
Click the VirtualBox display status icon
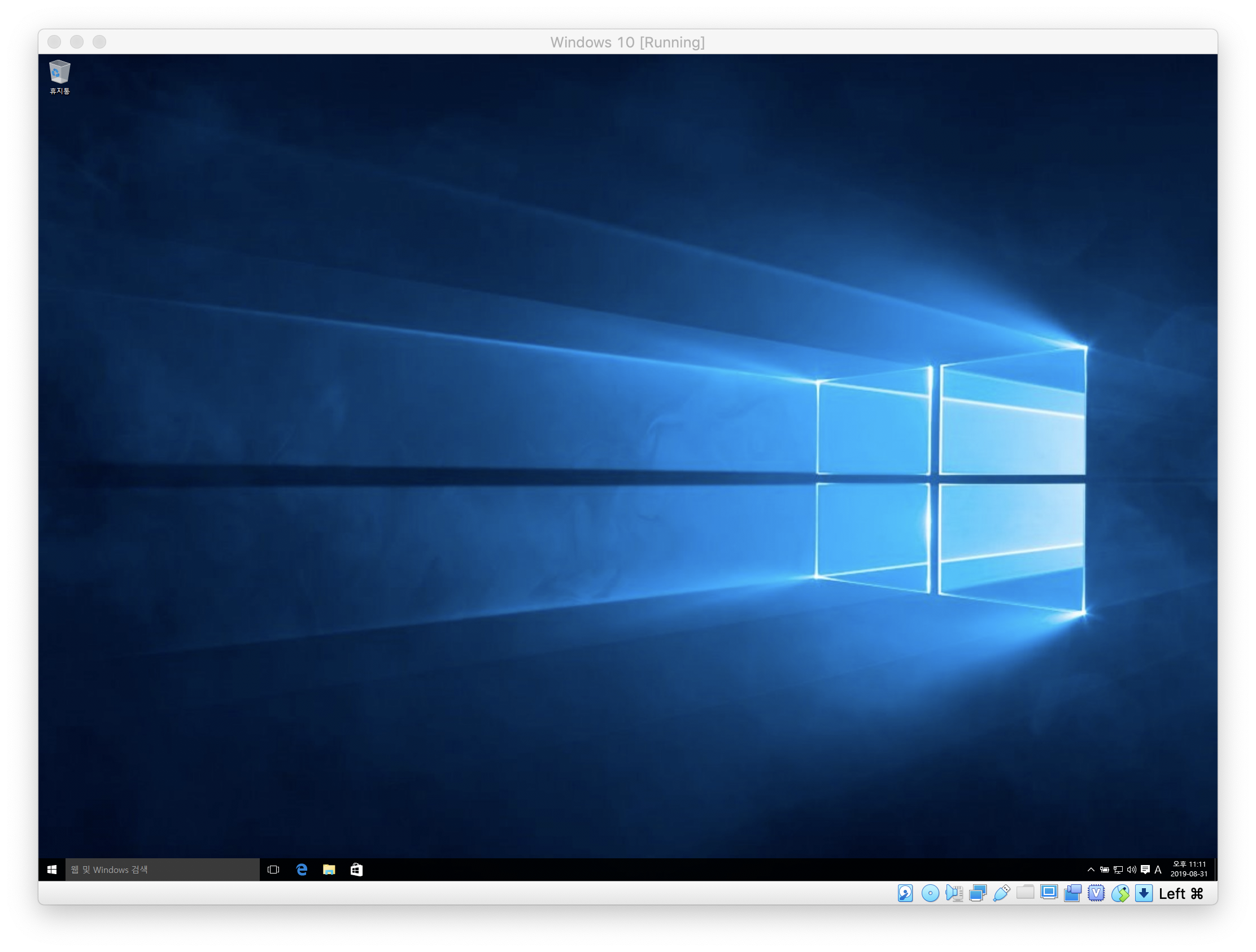[x=1049, y=892]
